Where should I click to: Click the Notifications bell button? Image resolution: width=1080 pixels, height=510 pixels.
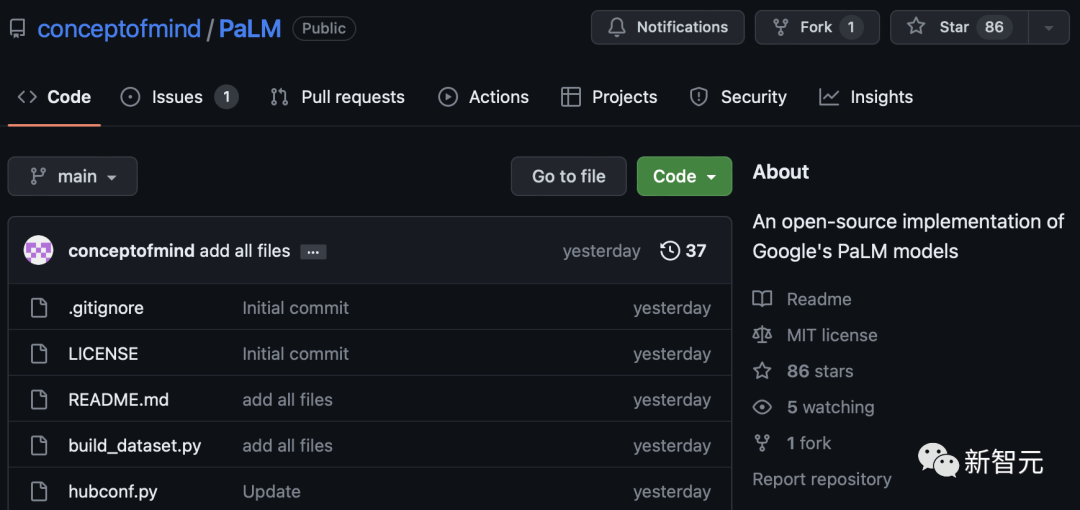(667, 27)
